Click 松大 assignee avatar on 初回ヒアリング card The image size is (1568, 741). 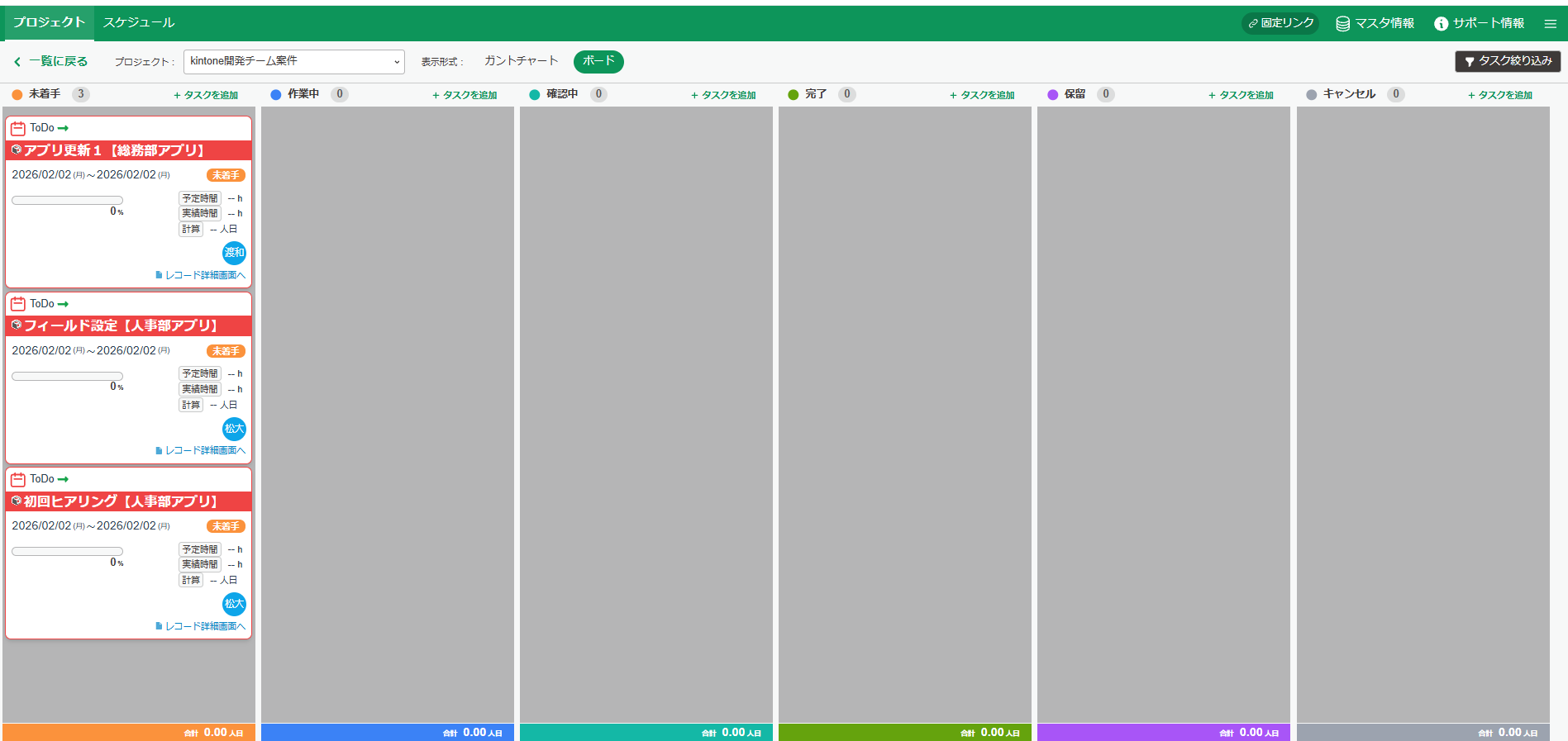pos(234,604)
